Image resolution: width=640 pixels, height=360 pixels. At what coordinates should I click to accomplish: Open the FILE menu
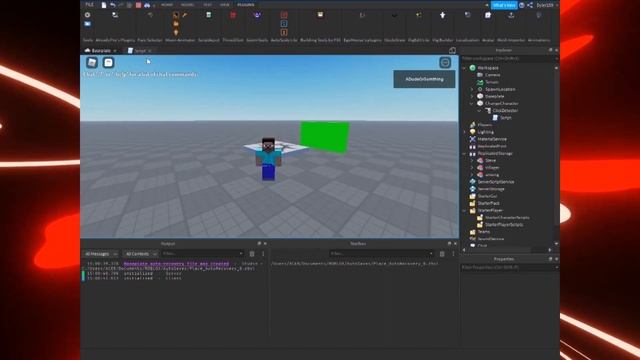click(89, 4)
